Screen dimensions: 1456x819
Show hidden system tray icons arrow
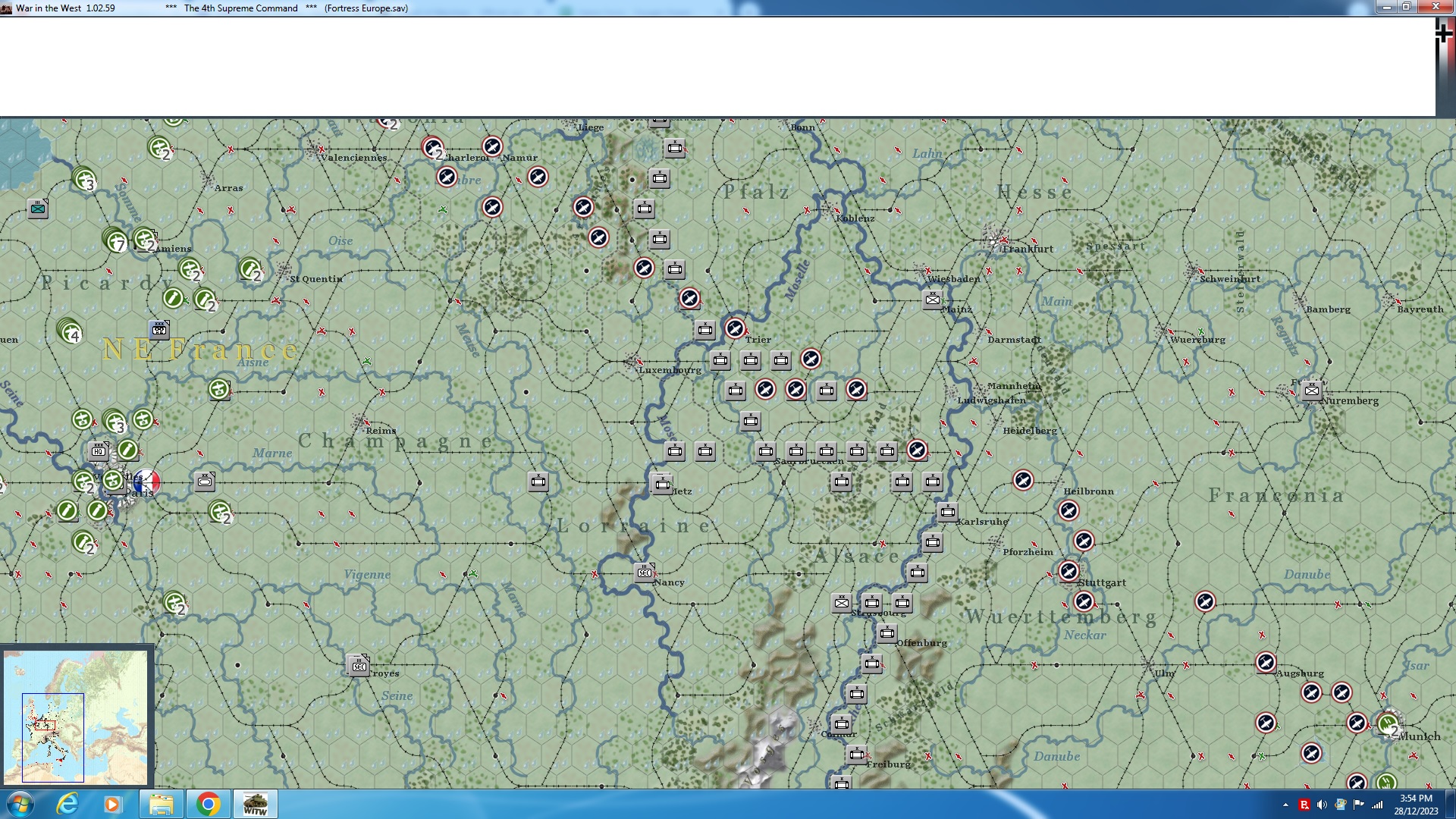click(x=1285, y=805)
